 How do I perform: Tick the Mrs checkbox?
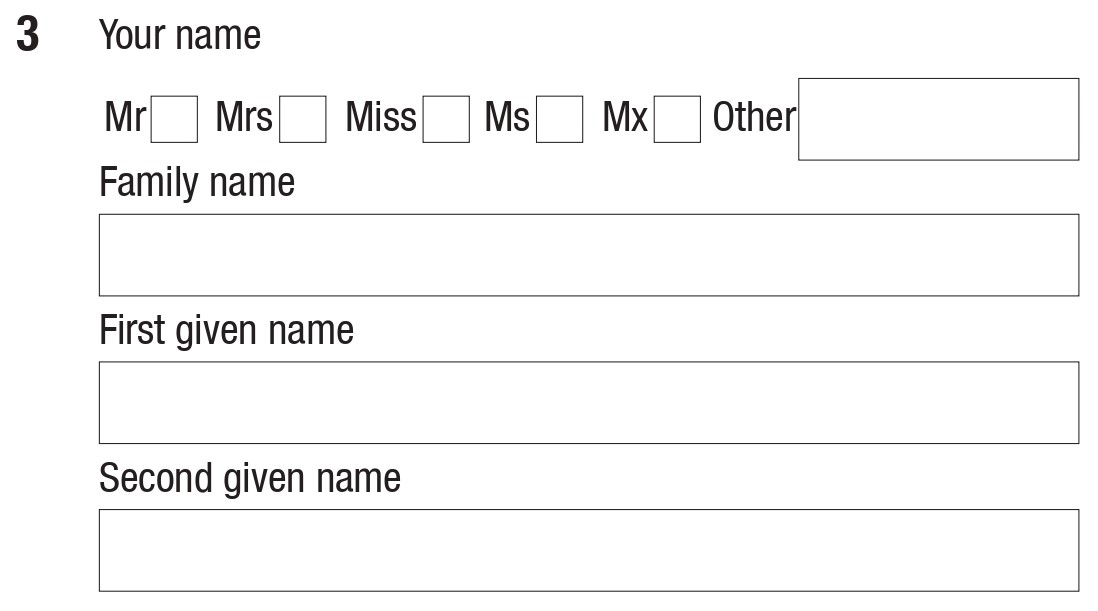302,119
